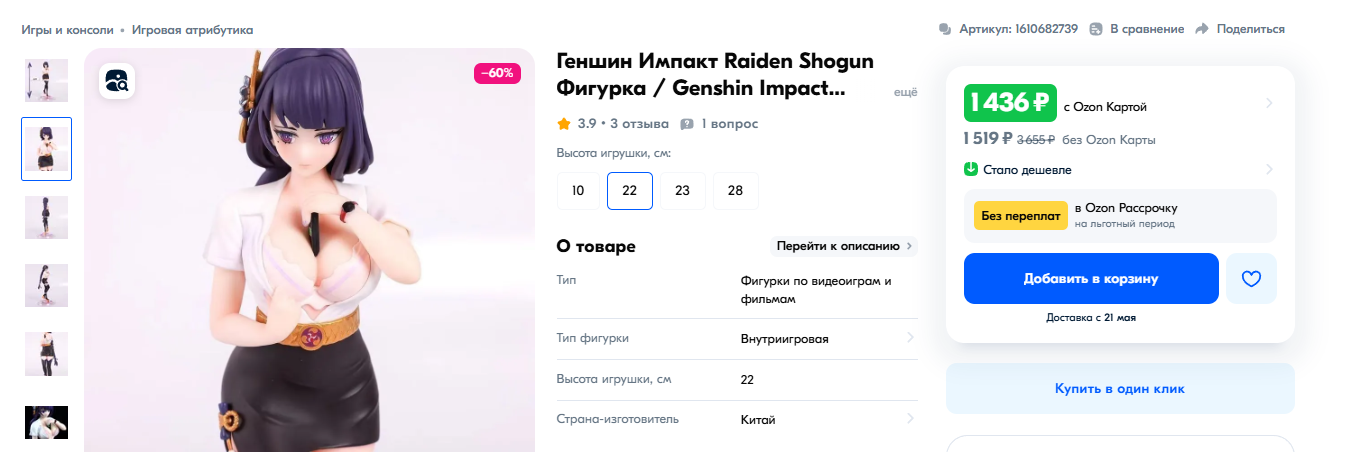This screenshot has height=452, width=1372.
Task: Select first thumbnail with height diagram
Action: [46, 81]
